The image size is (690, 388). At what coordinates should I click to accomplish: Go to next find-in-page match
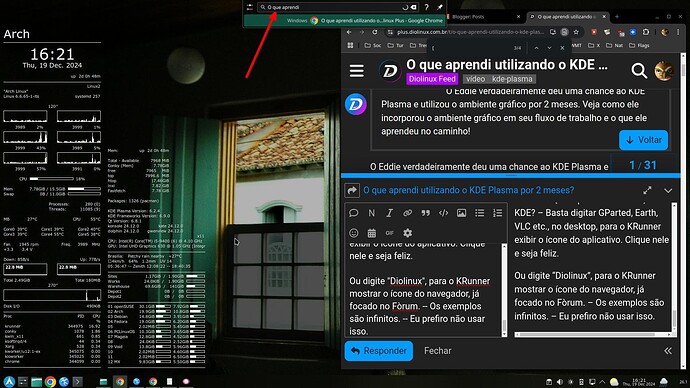point(549,48)
